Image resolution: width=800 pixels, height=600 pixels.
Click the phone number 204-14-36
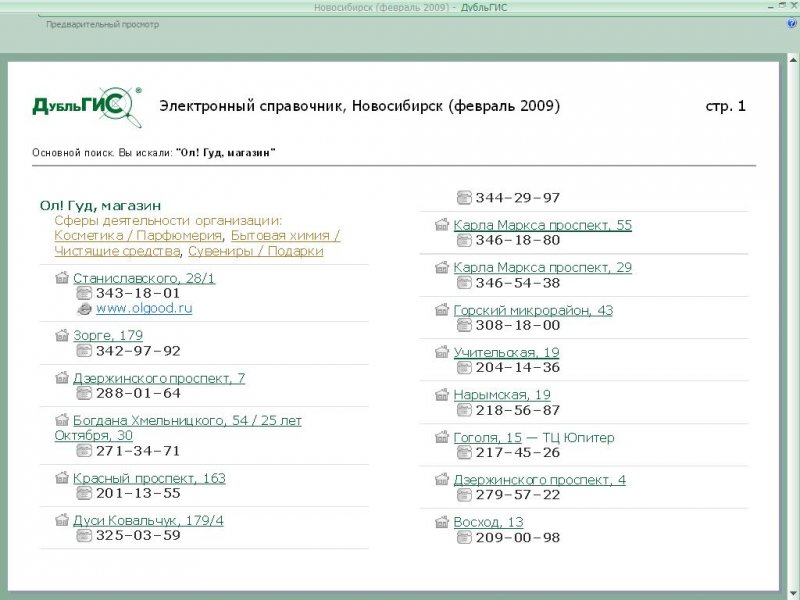tap(517, 367)
